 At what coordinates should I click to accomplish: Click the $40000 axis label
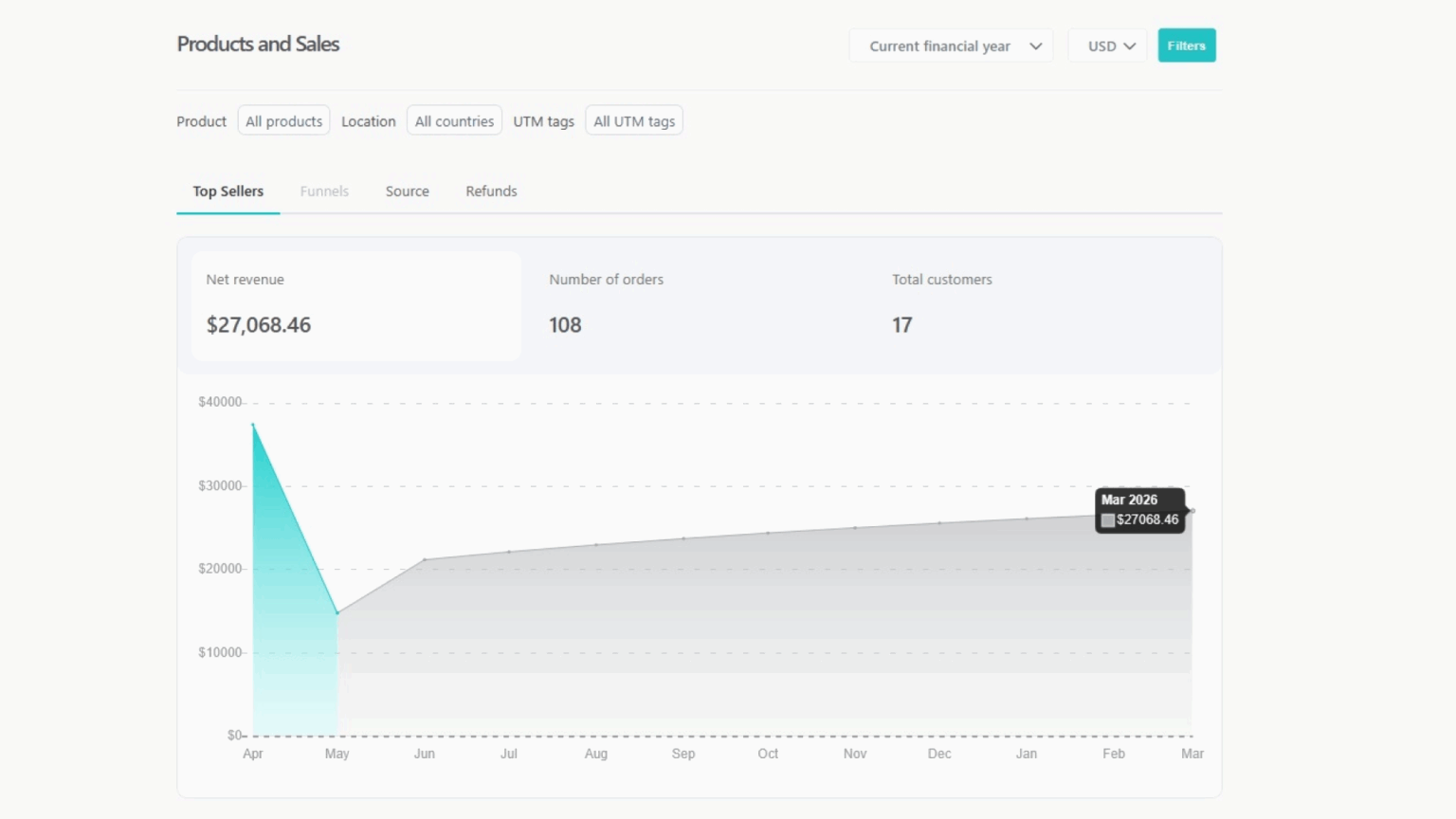click(x=220, y=402)
